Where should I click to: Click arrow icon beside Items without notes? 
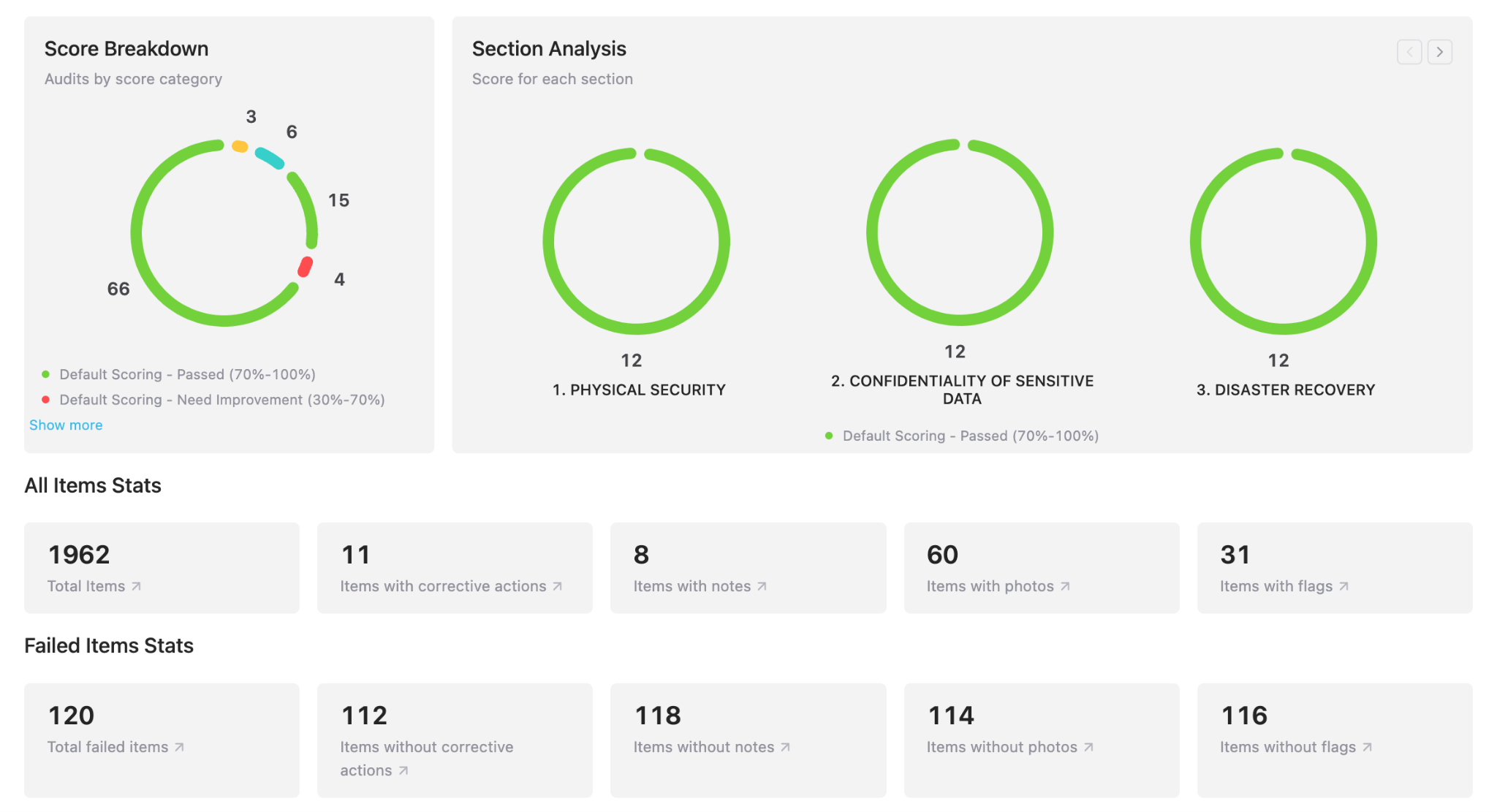tap(785, 747)
